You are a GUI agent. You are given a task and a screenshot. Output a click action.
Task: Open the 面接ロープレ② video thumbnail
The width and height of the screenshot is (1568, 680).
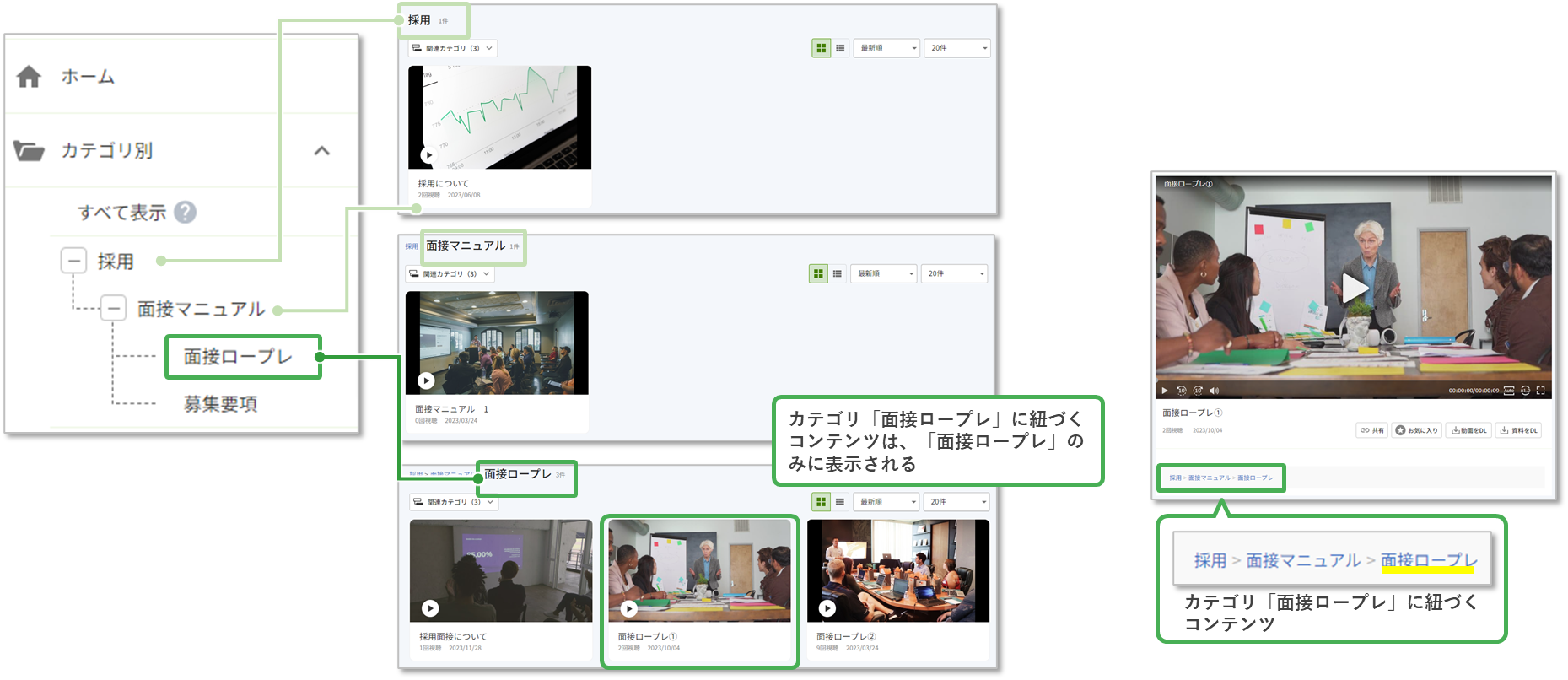coord(897,571)
